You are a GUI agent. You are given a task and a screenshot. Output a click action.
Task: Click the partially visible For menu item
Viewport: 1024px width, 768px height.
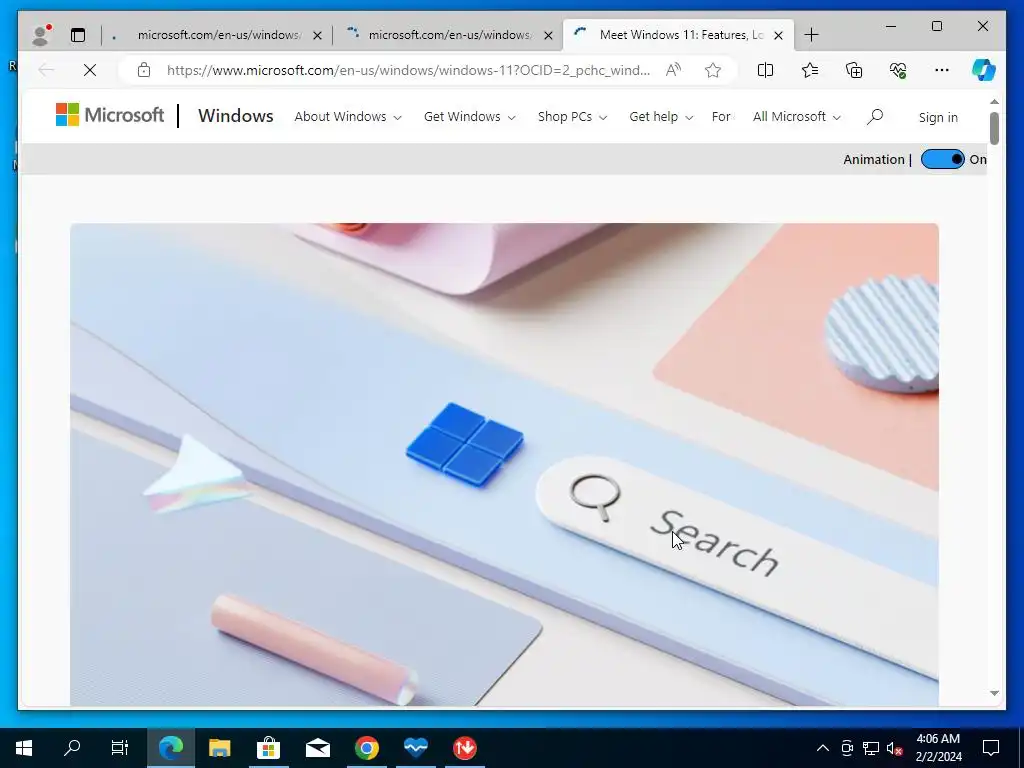(x=721, y=117)
